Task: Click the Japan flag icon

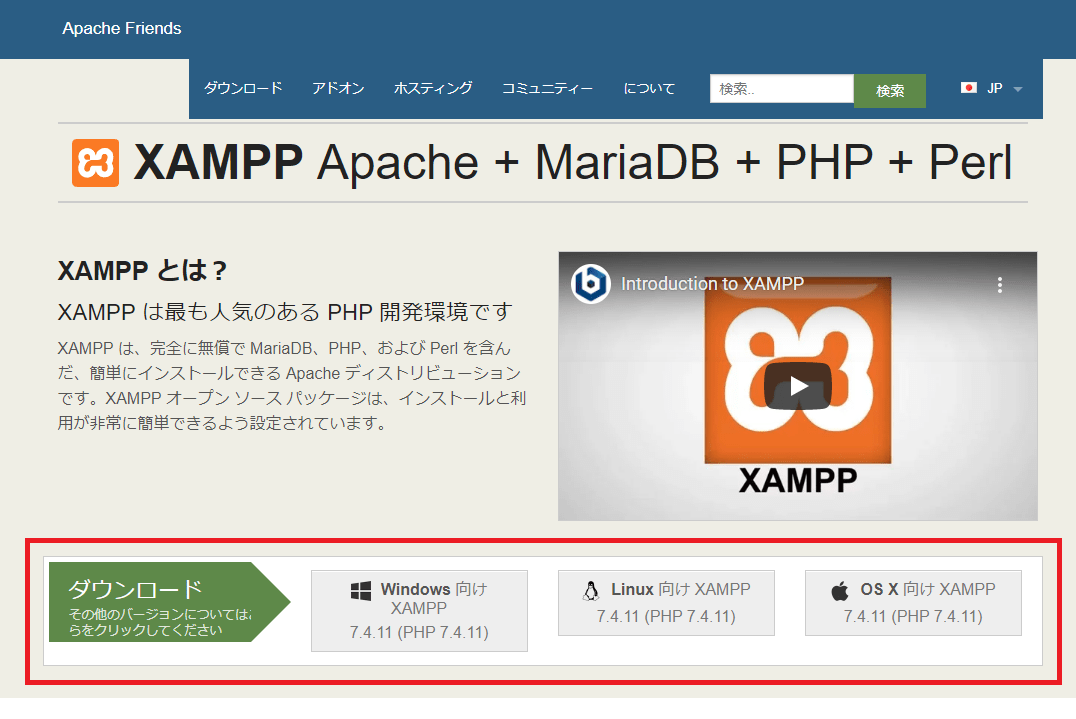Action: [968, 88]
